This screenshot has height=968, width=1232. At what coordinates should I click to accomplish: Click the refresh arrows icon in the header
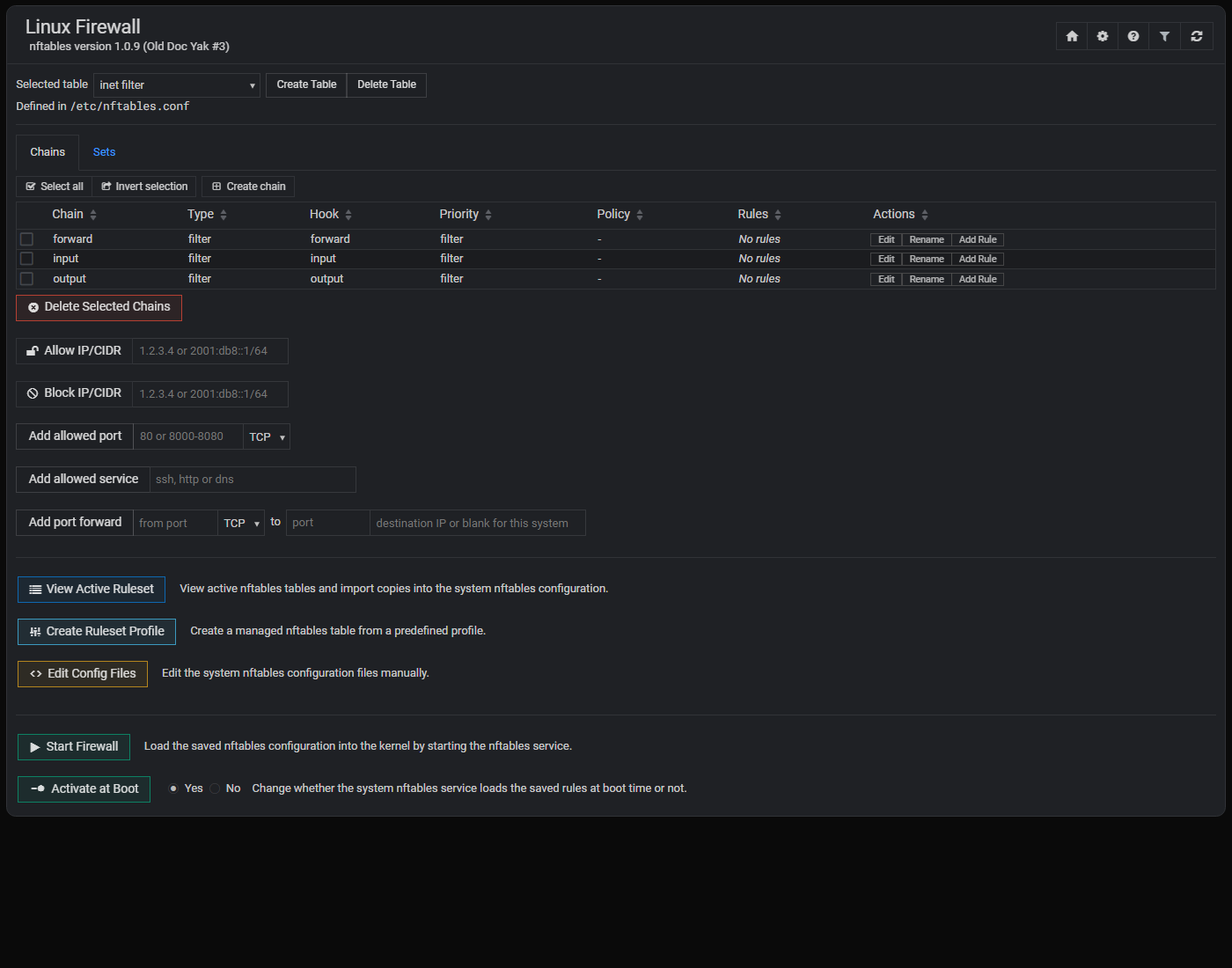click(1197, 36)
